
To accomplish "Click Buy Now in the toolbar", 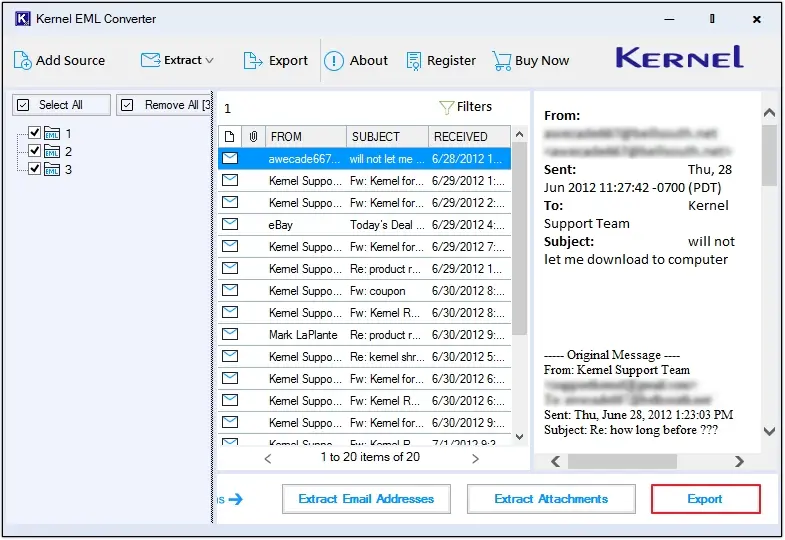I will coord(531,61).
